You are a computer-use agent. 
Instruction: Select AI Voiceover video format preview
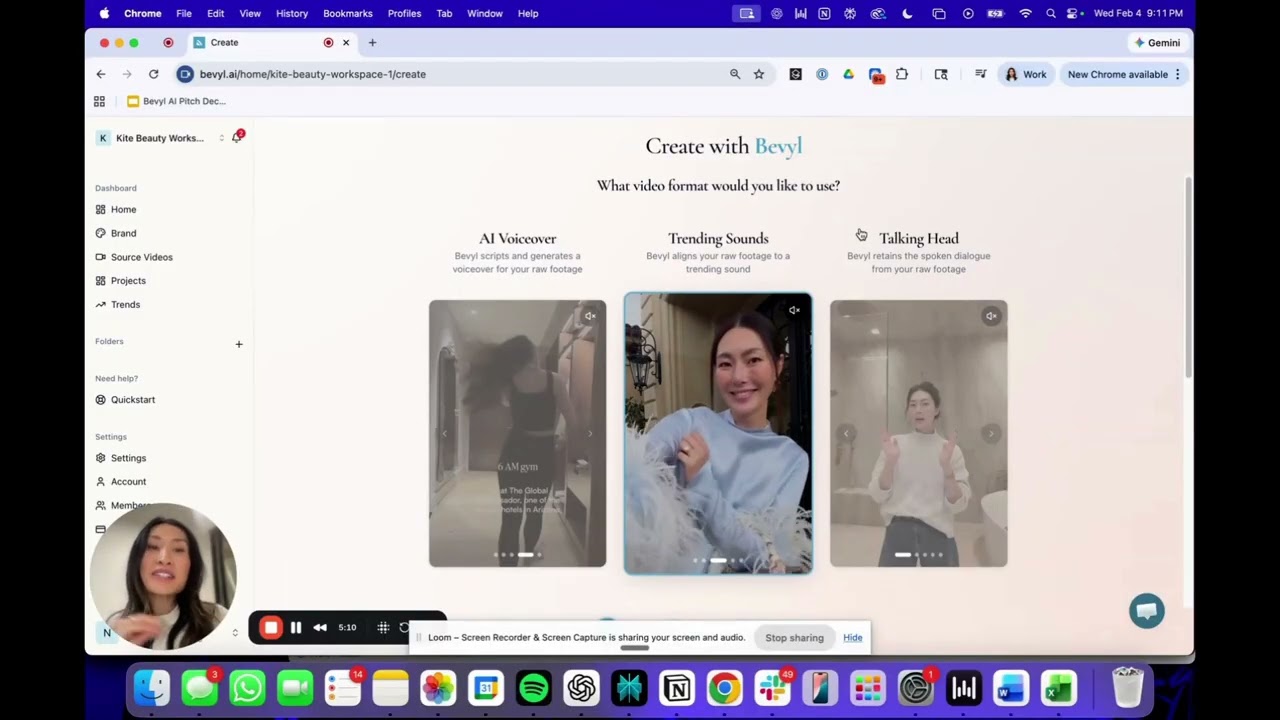(517, 433)
